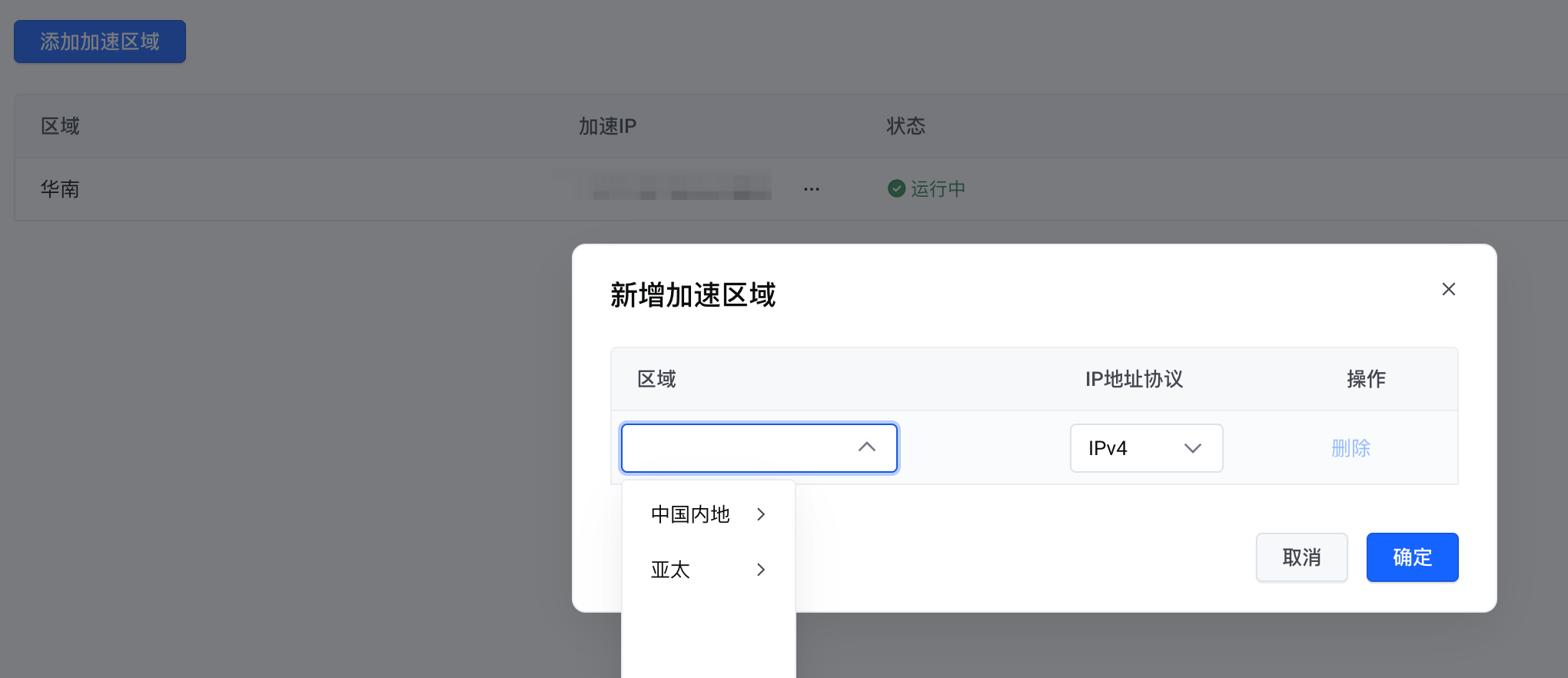Click the IP地址协议 column header in dialog
This screenshot has width=1568, height=678.
(x=1134, y=379)
